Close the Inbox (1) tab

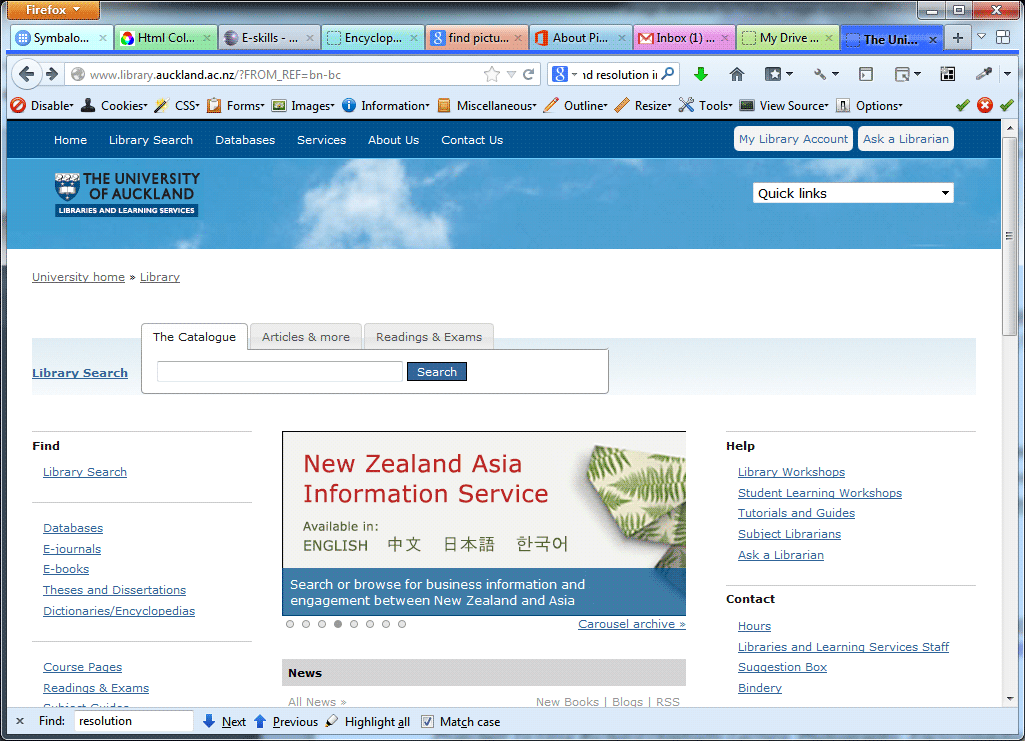click(x=724, y=38)
